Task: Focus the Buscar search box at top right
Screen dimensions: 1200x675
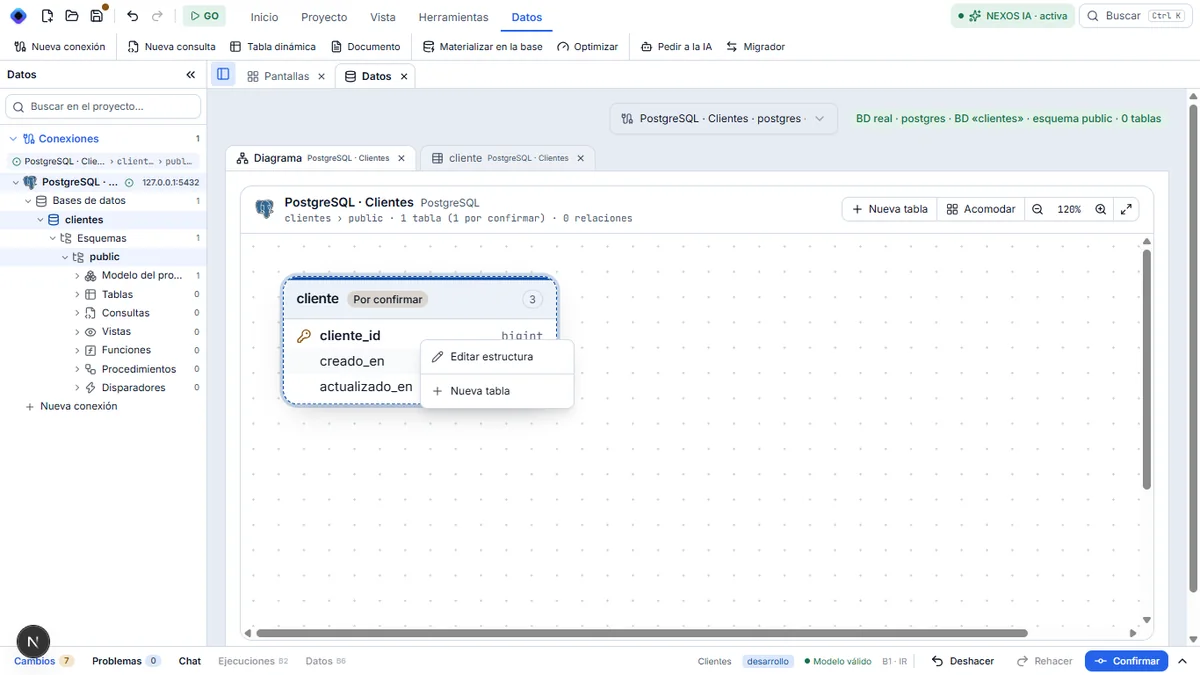Action: point(1134,16)
